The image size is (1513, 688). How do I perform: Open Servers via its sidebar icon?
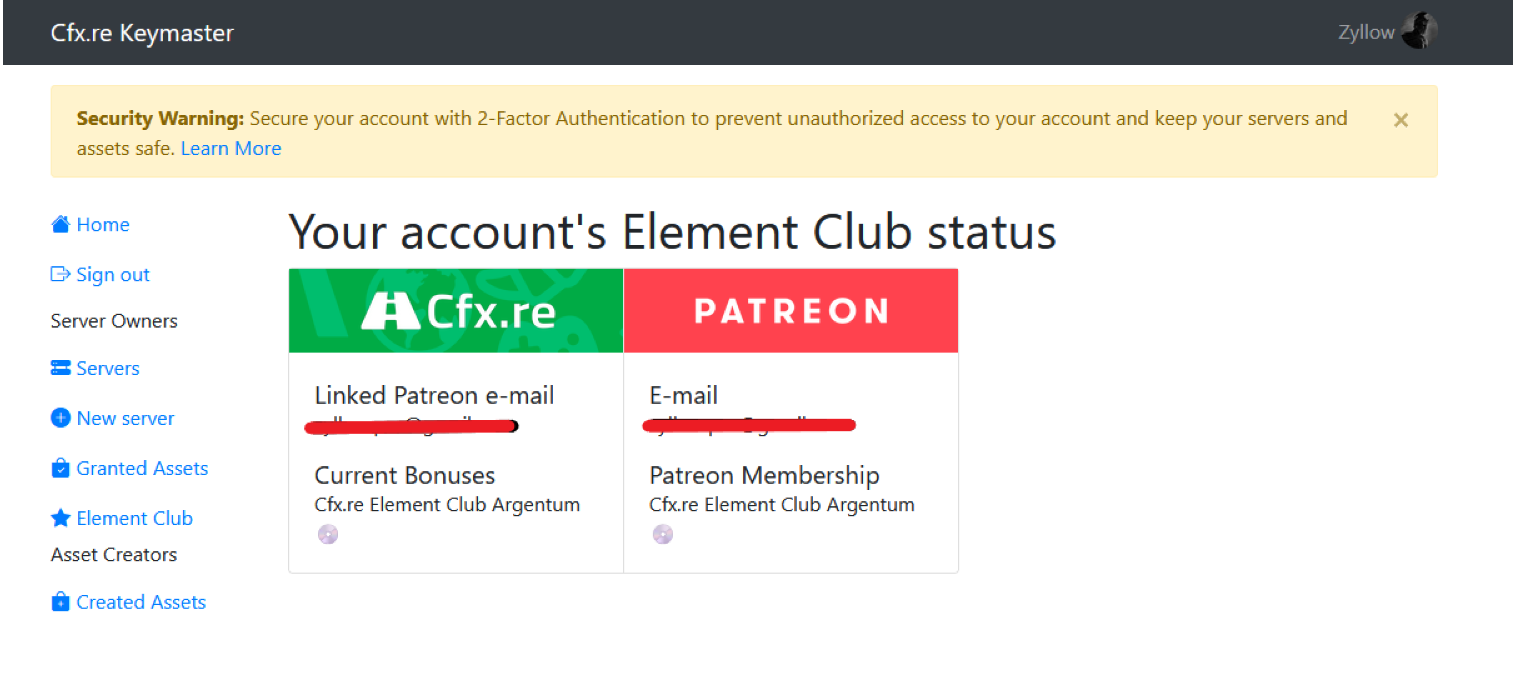pyautogui.click(x=61, y=368)
